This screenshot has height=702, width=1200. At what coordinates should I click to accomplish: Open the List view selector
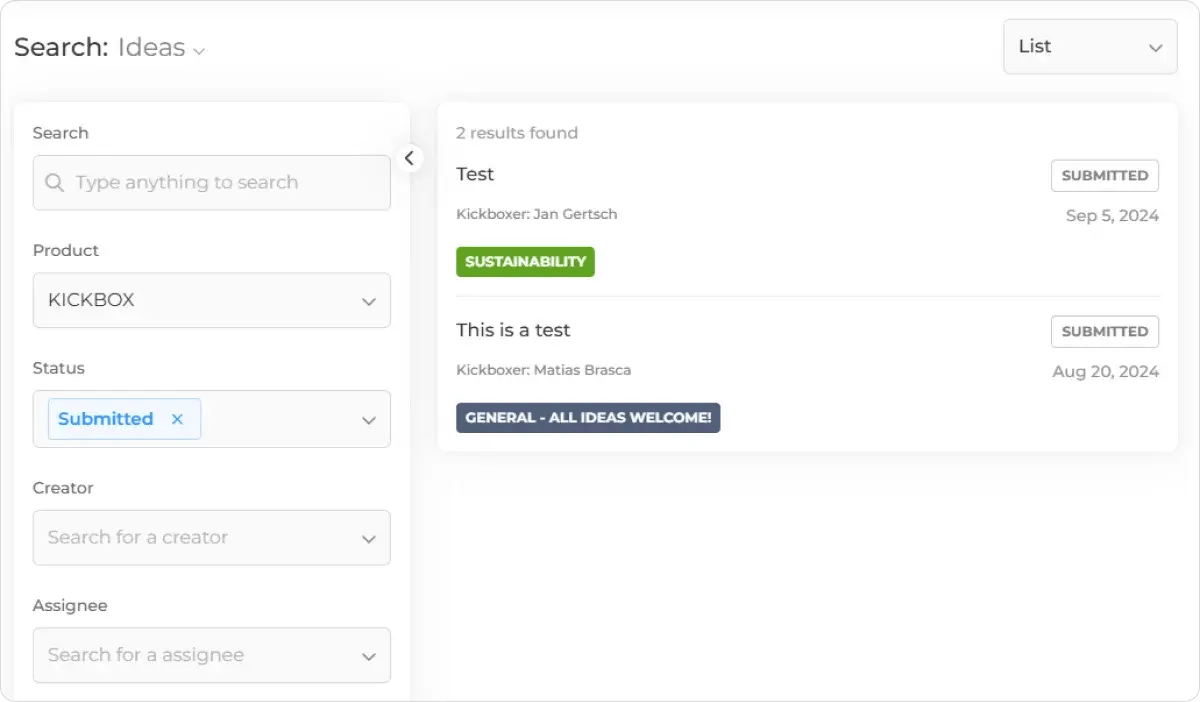(x=1090, y=47)
